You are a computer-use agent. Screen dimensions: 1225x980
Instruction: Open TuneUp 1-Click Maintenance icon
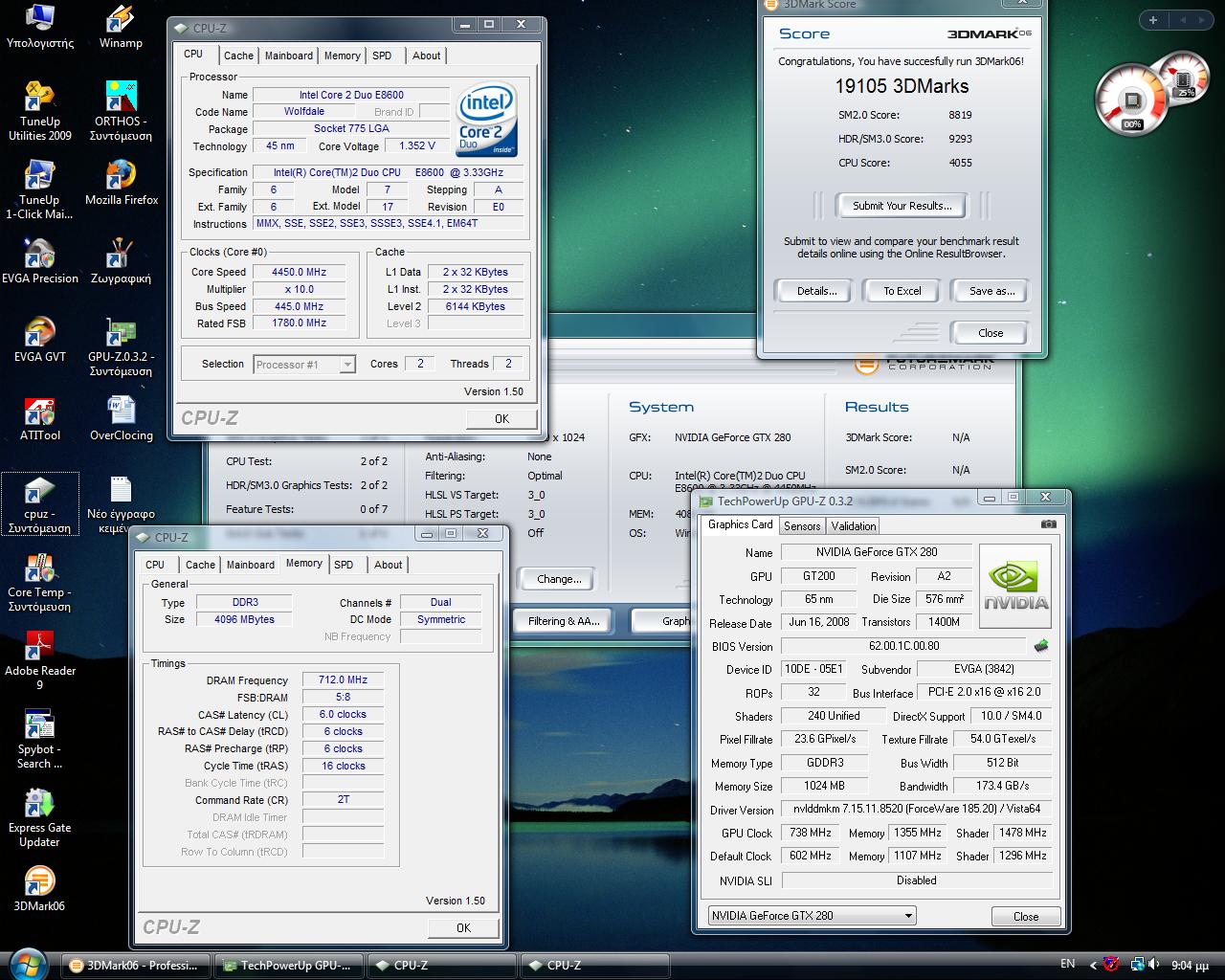[39, 190]
